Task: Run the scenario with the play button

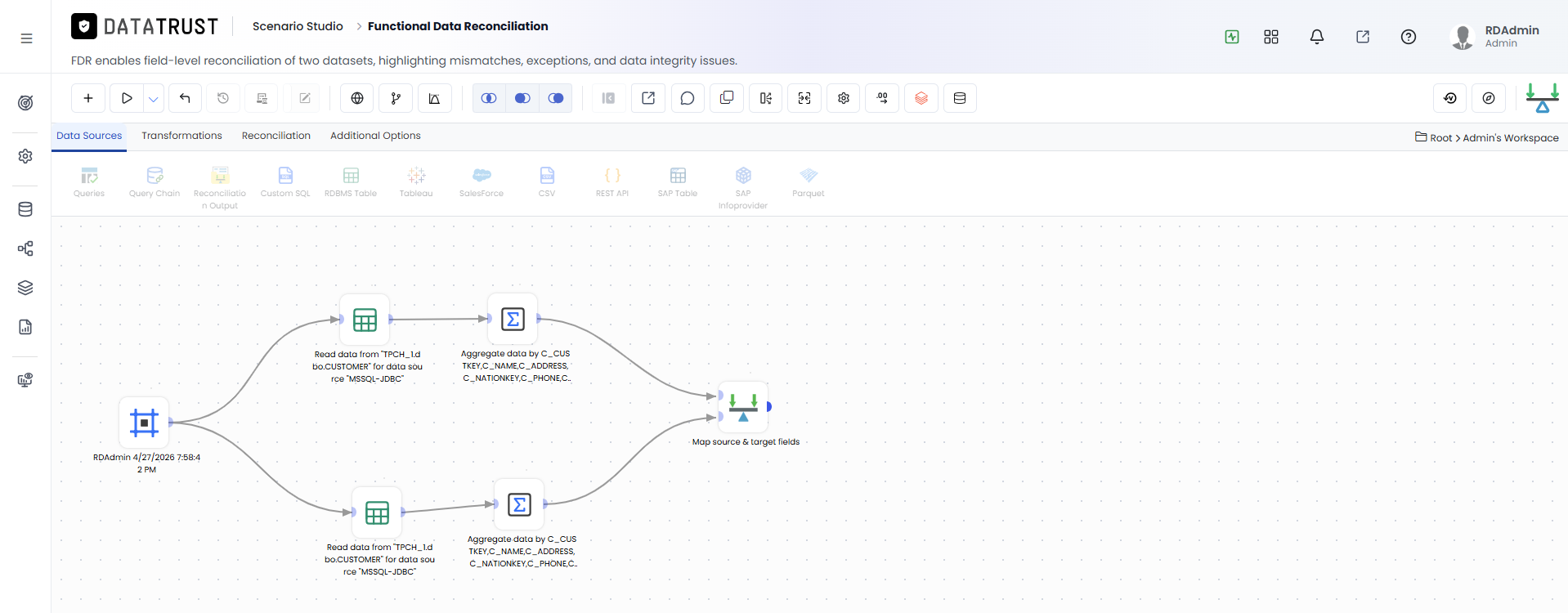Action: point(127,98)
